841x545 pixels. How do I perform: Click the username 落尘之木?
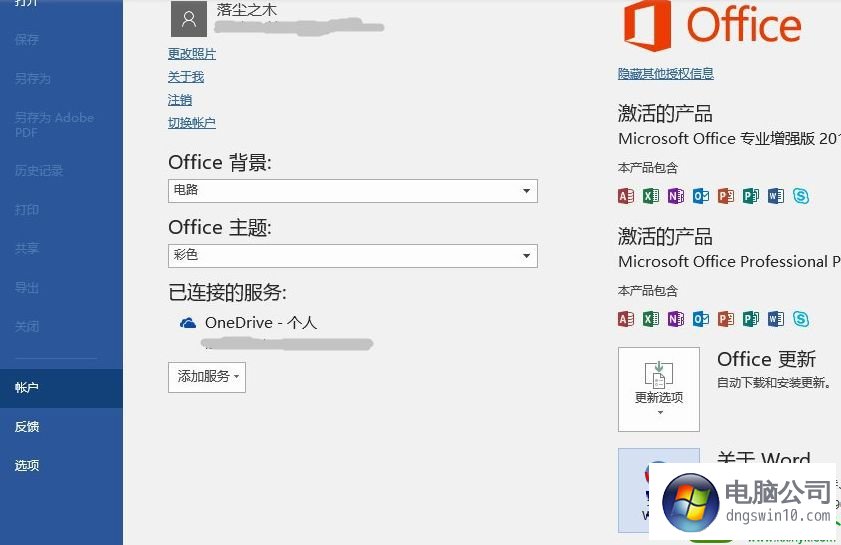[247, 9]
